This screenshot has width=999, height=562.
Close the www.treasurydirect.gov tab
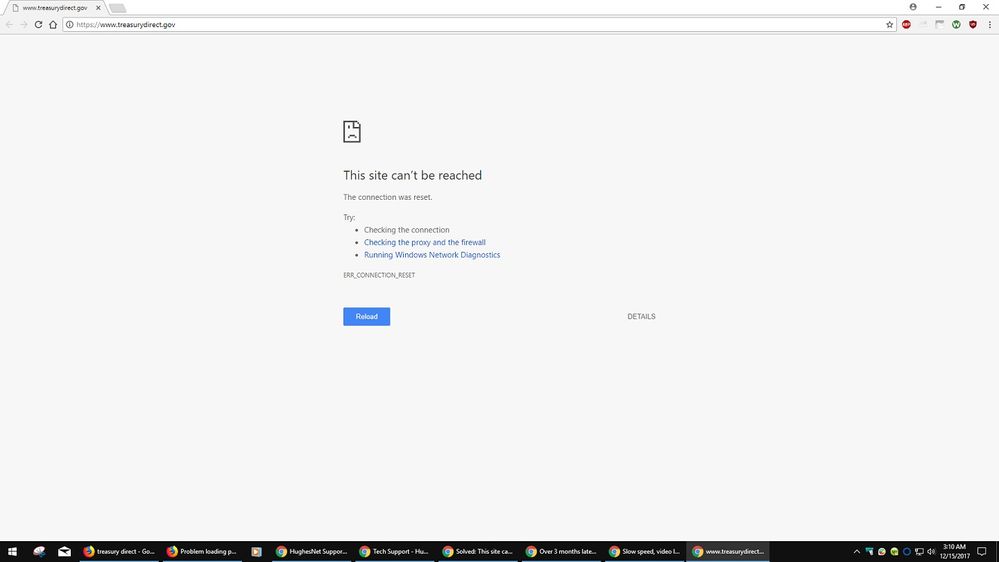click(x=97, y=7)
